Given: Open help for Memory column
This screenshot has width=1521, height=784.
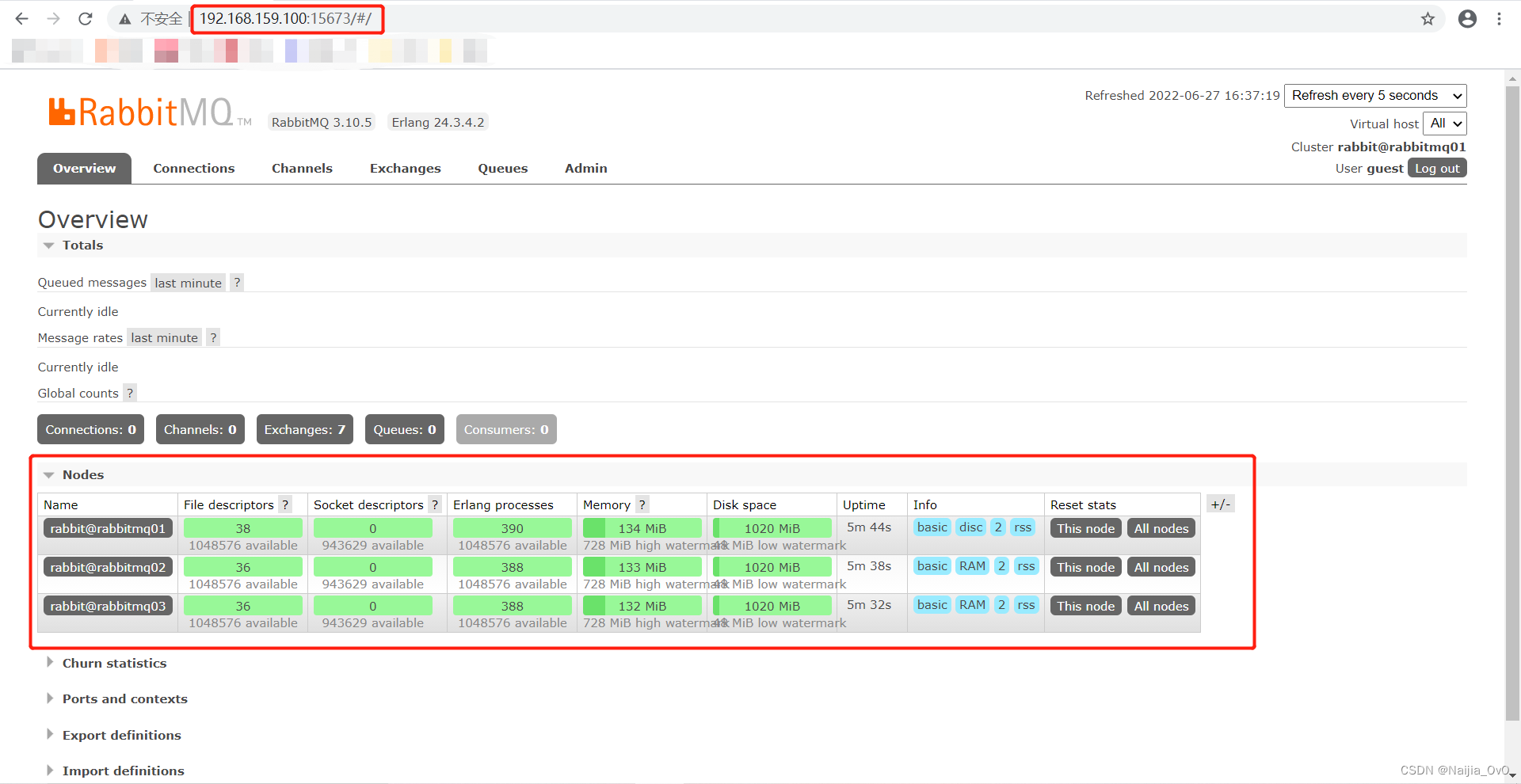Looking at the screenshot, I should click(x=642, y=504).
